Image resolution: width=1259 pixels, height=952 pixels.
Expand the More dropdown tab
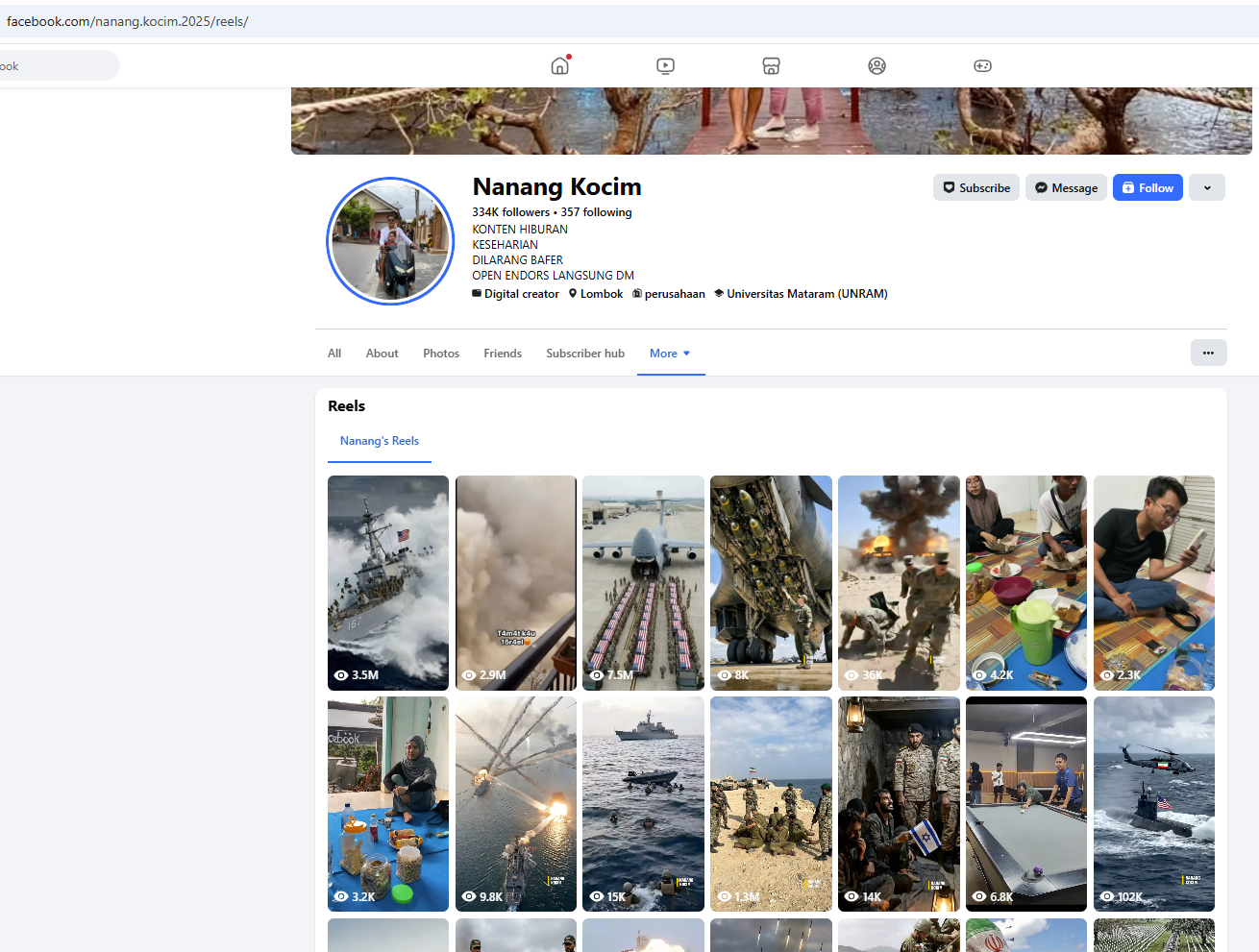pyautogui.click(x=670, y=354)
